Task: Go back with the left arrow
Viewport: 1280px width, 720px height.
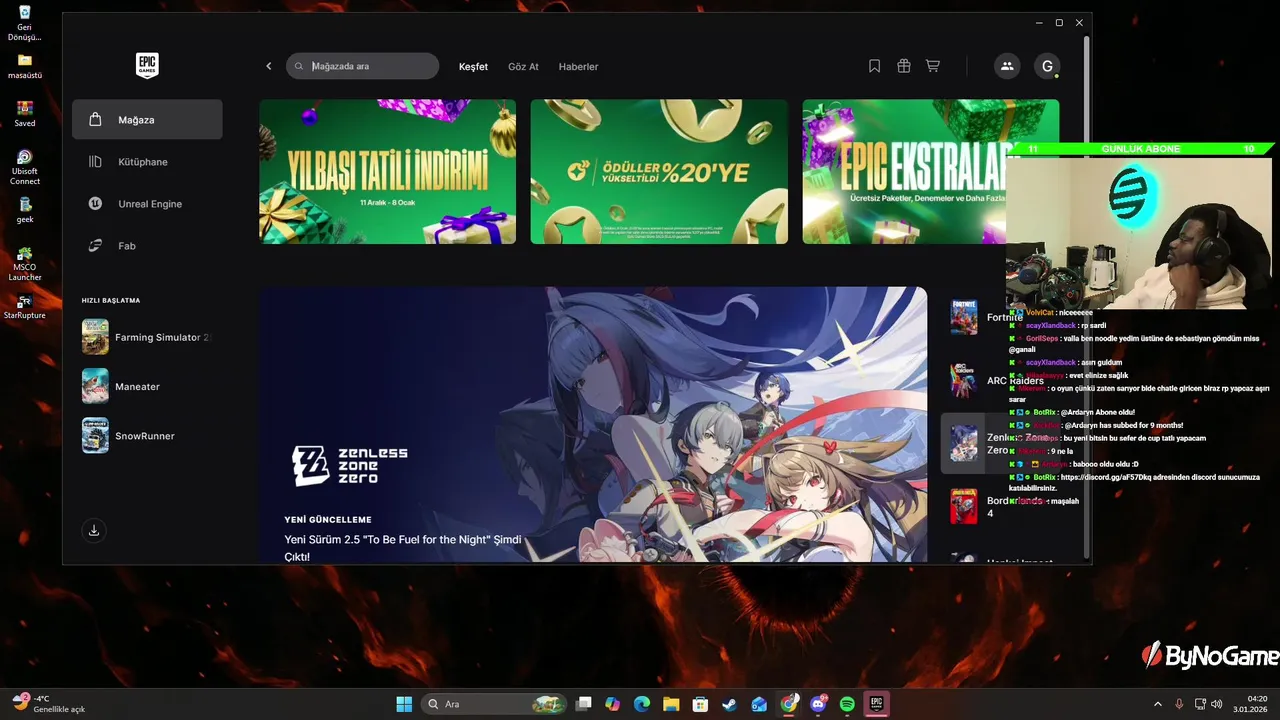Action: click(268, 66)
